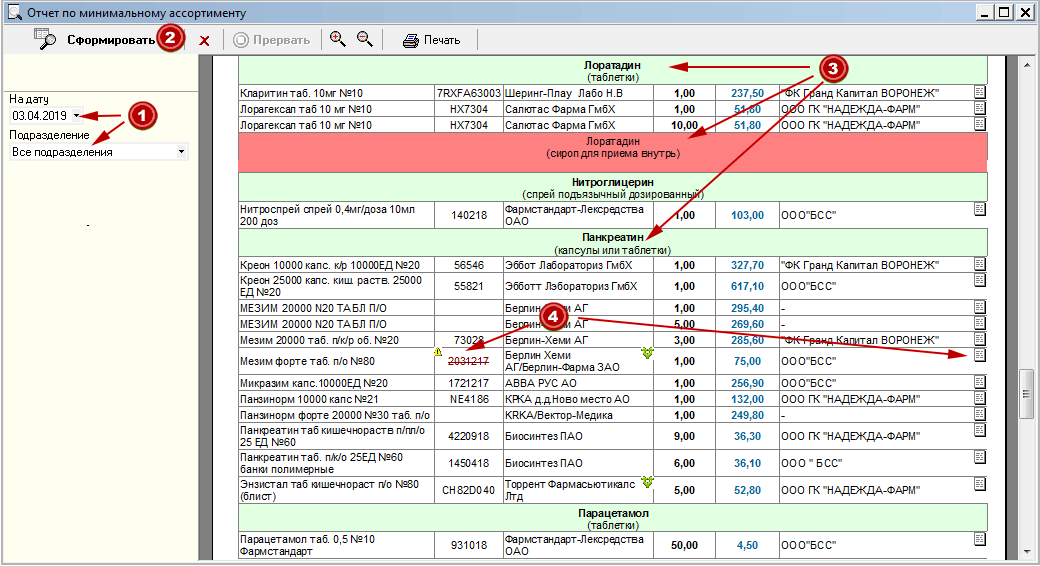Open document icon for Мезим 20000 №20 row

(x=980, y=338)
